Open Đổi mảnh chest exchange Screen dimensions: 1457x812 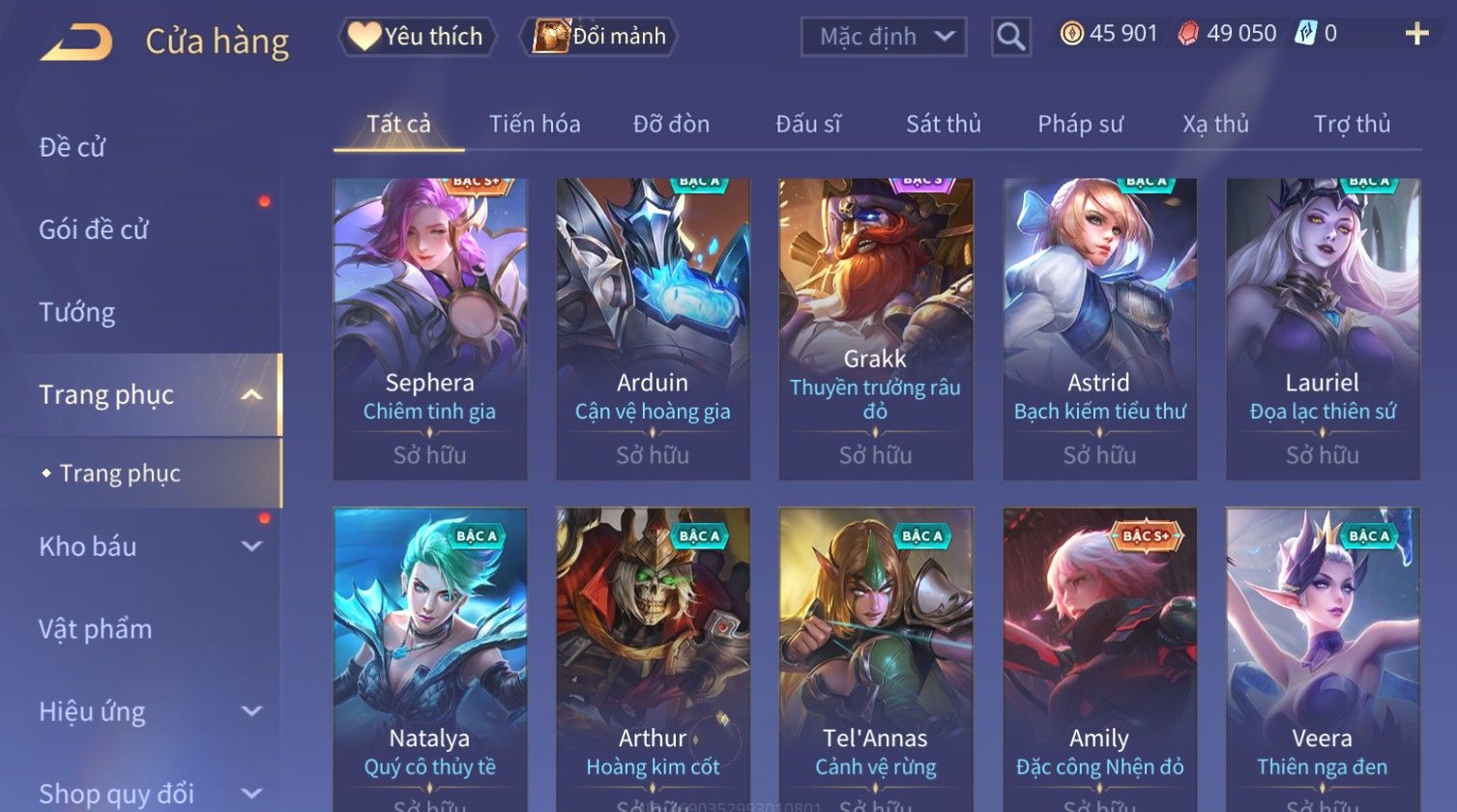point(598,37)
